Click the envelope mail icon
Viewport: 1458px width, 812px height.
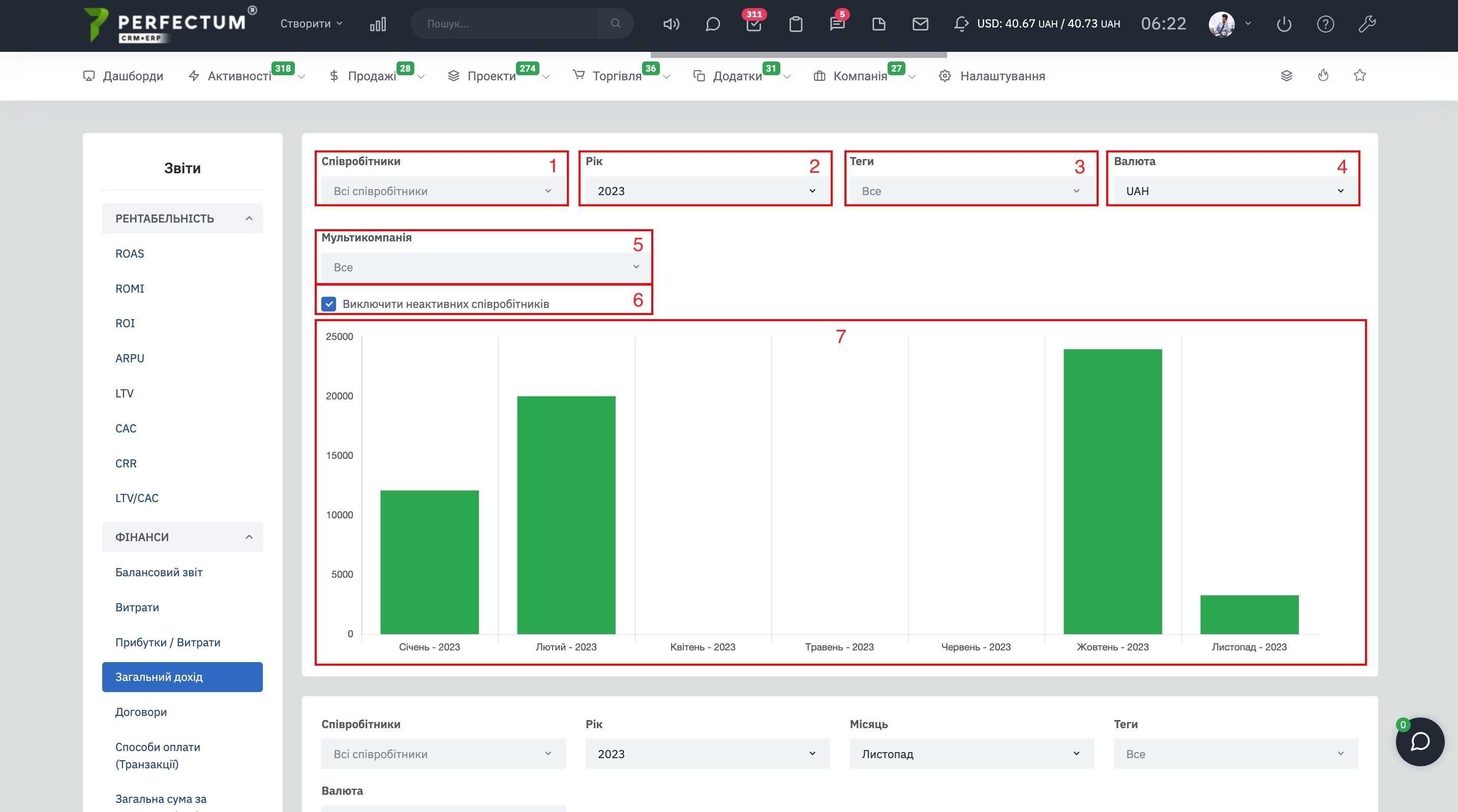click(920, 24)
